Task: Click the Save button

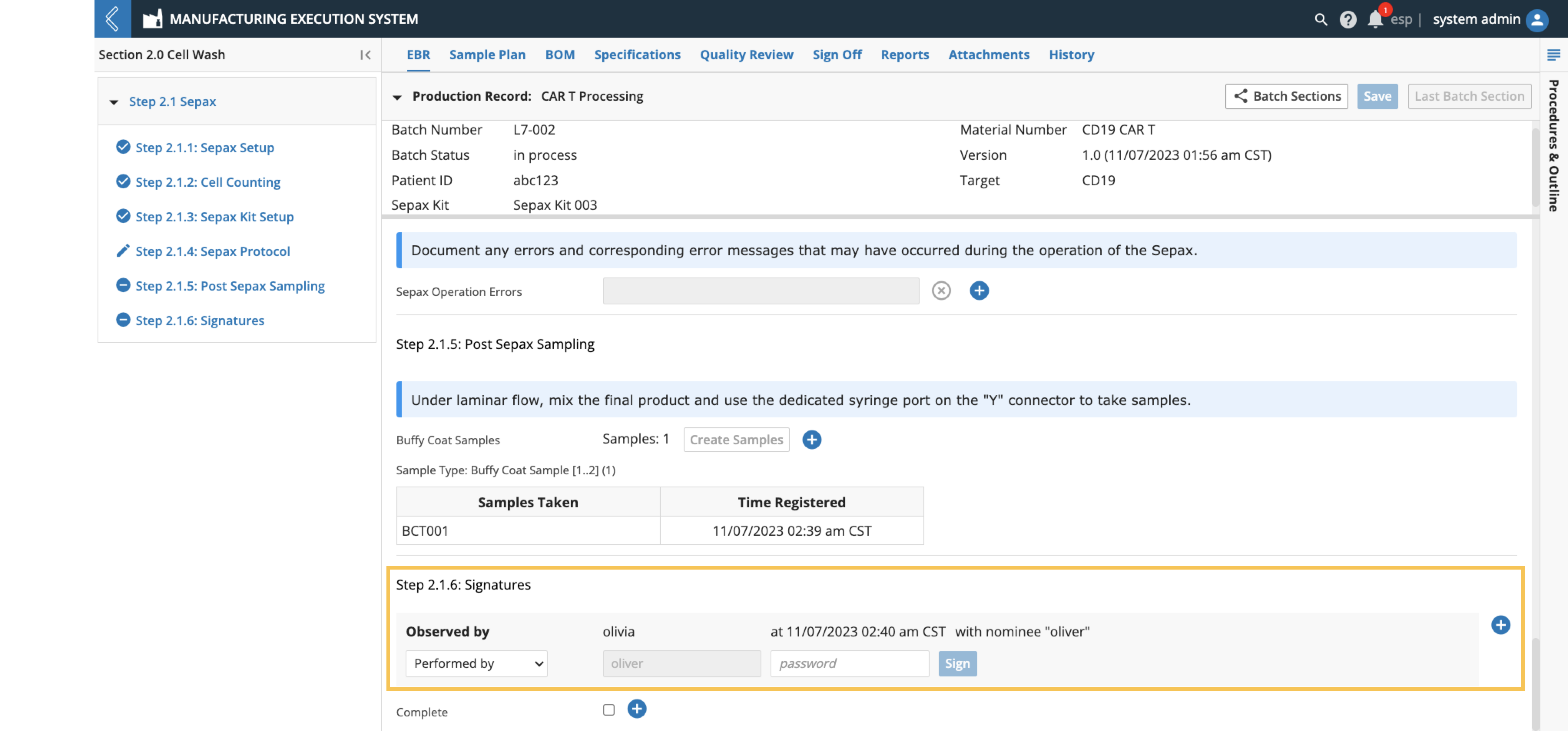Action: tap(1377, 96)
